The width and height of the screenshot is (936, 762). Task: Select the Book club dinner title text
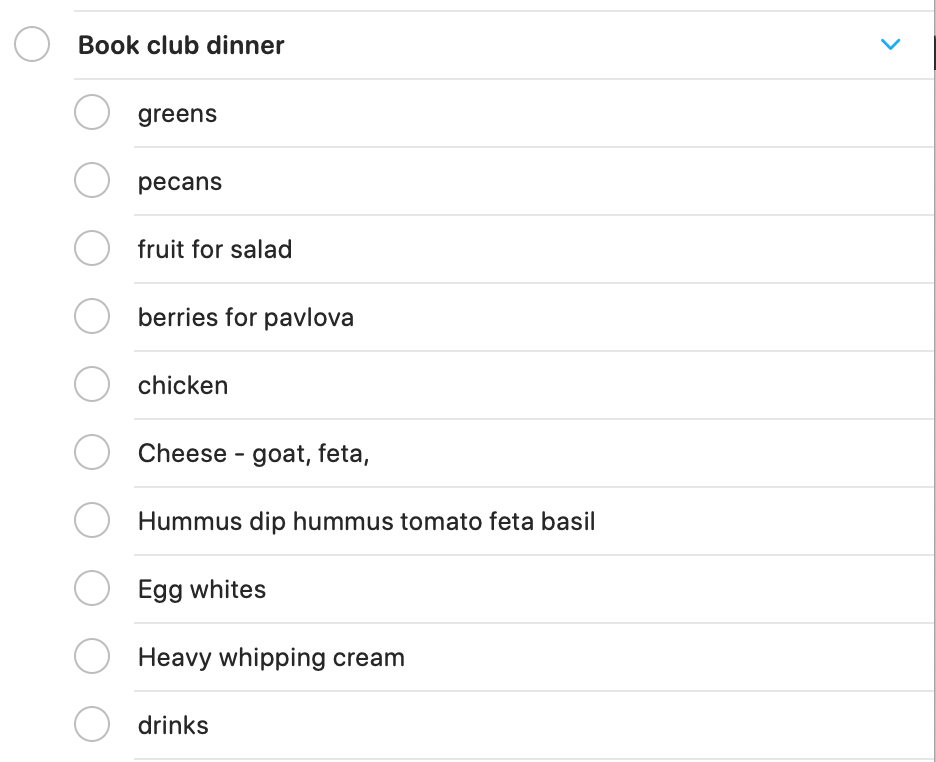coord(181,45)
